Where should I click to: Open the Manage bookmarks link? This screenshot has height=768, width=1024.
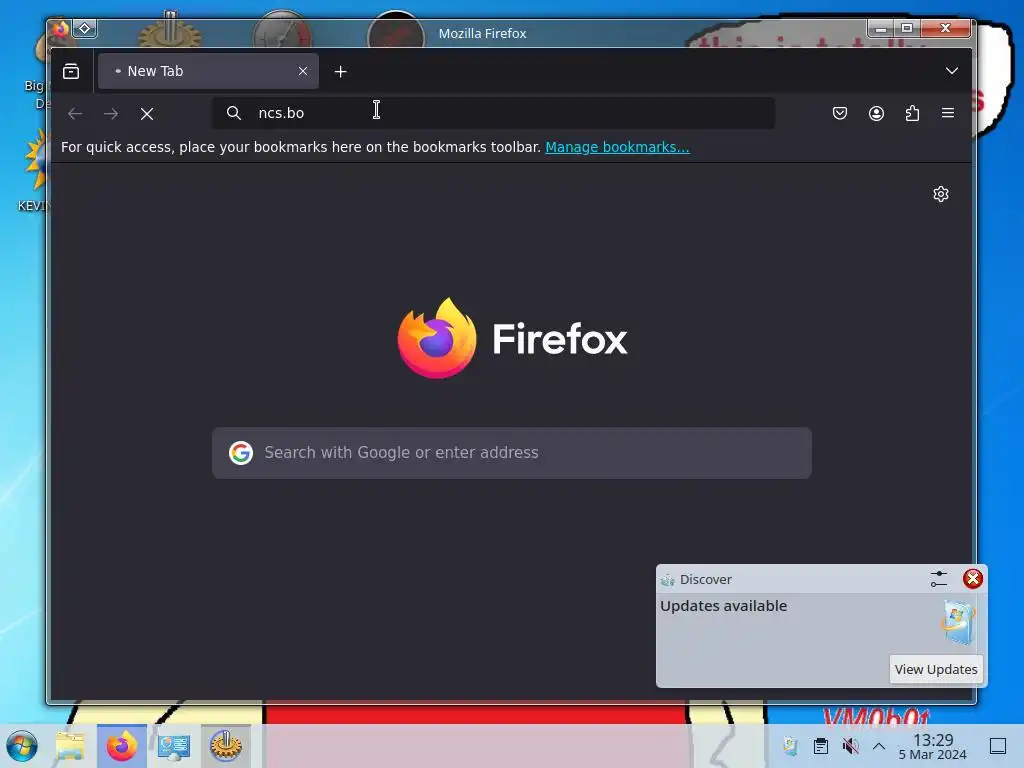tap(617, 147)
